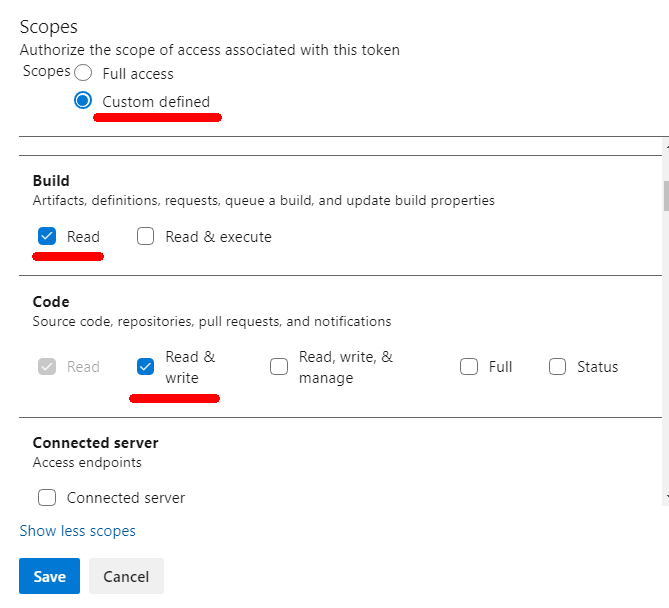
Task: Check Code Read, write, & manage
Action: pyautogui.click(x=279, y=367)
